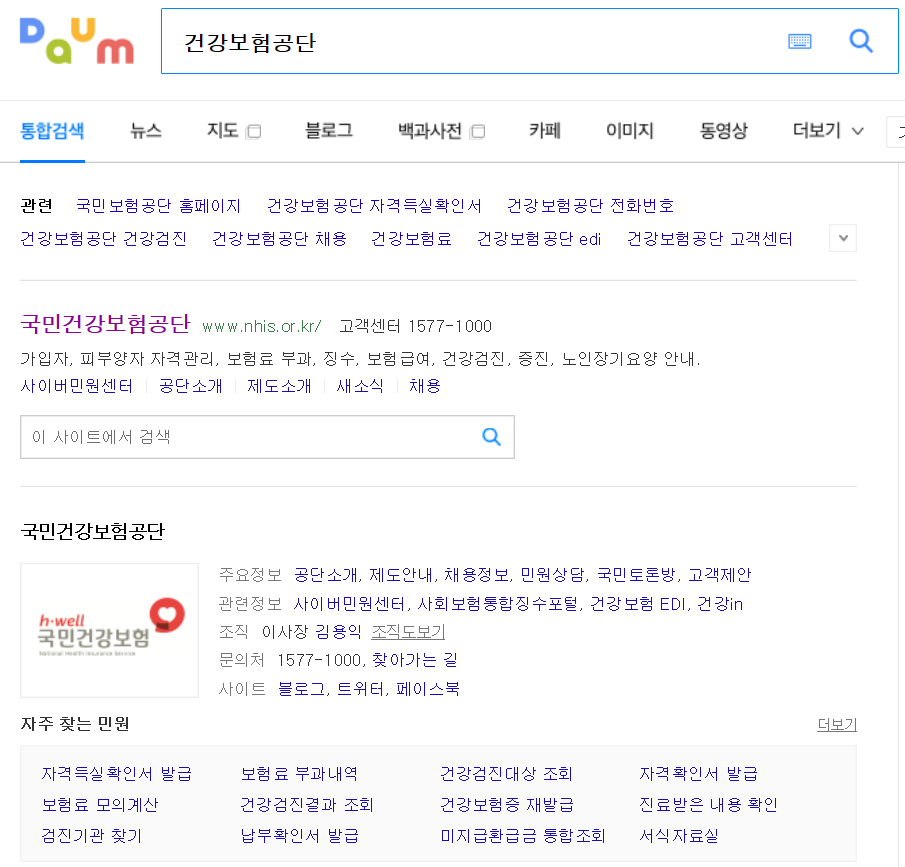
Task: Open the virtual keyboard icon in search bar
Action: [x=799, y=41]
